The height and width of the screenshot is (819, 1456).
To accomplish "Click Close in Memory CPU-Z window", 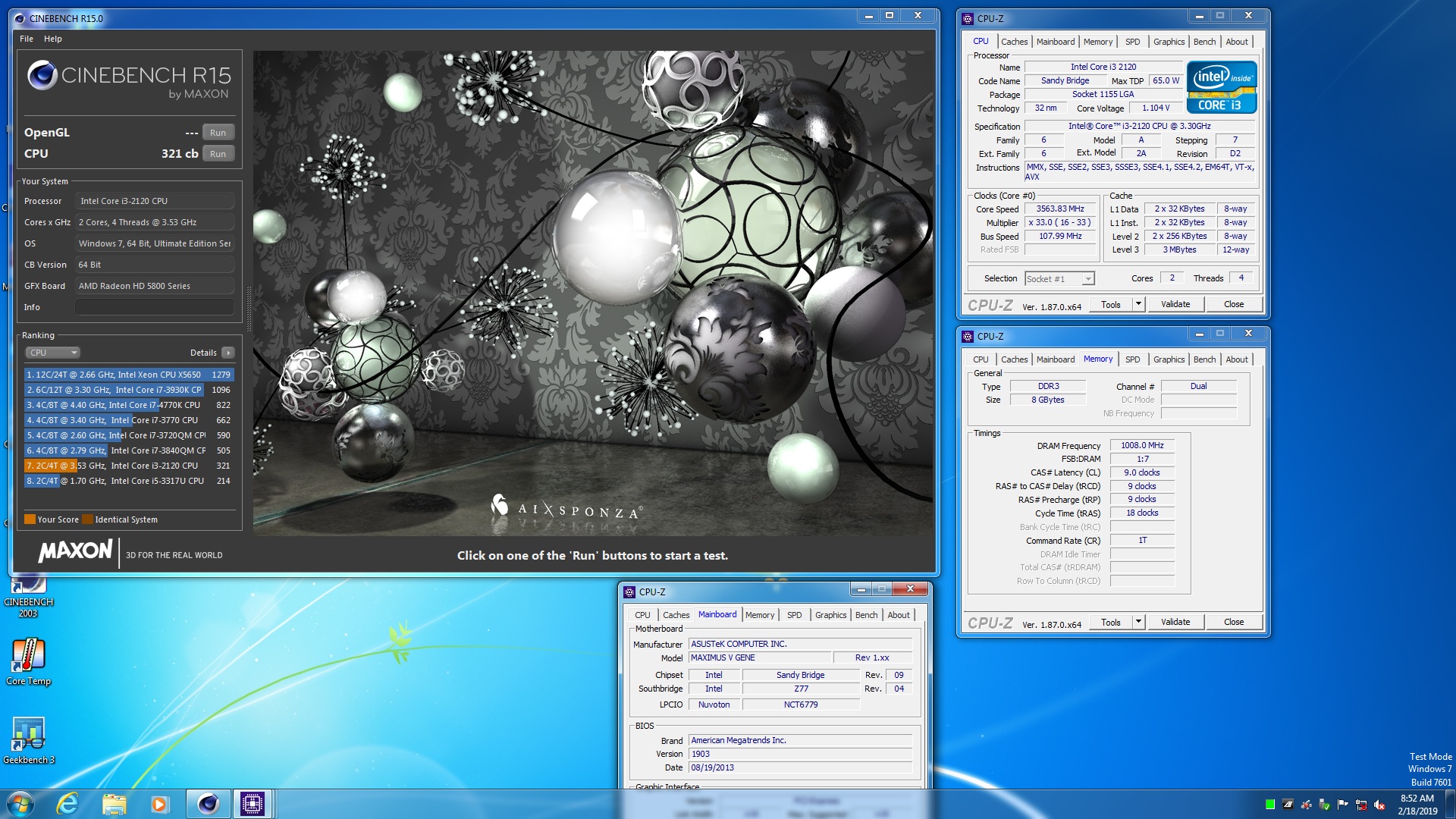I will tap(1234, 622).
